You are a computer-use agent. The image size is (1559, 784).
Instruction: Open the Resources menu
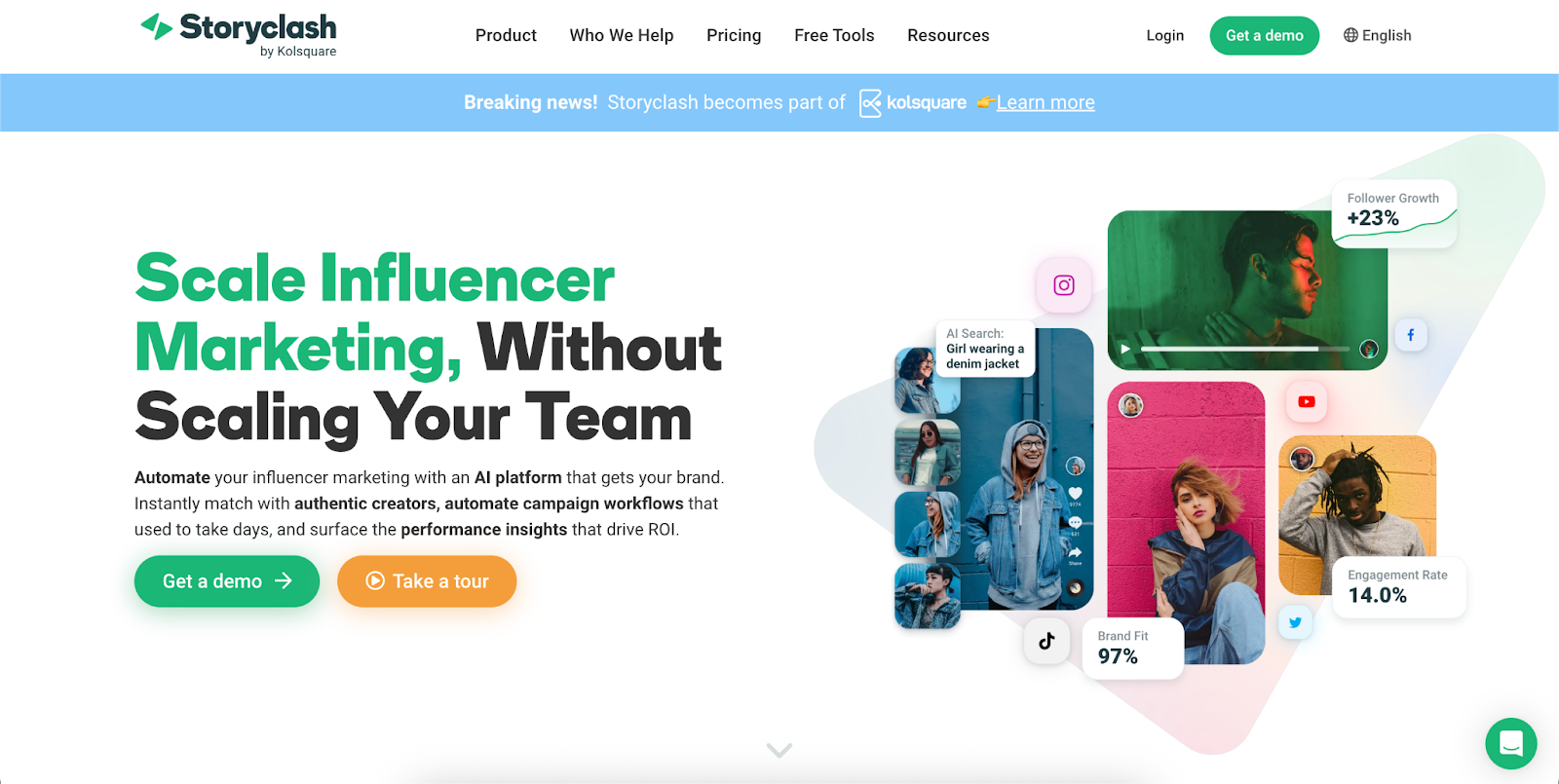click(948, 35)
